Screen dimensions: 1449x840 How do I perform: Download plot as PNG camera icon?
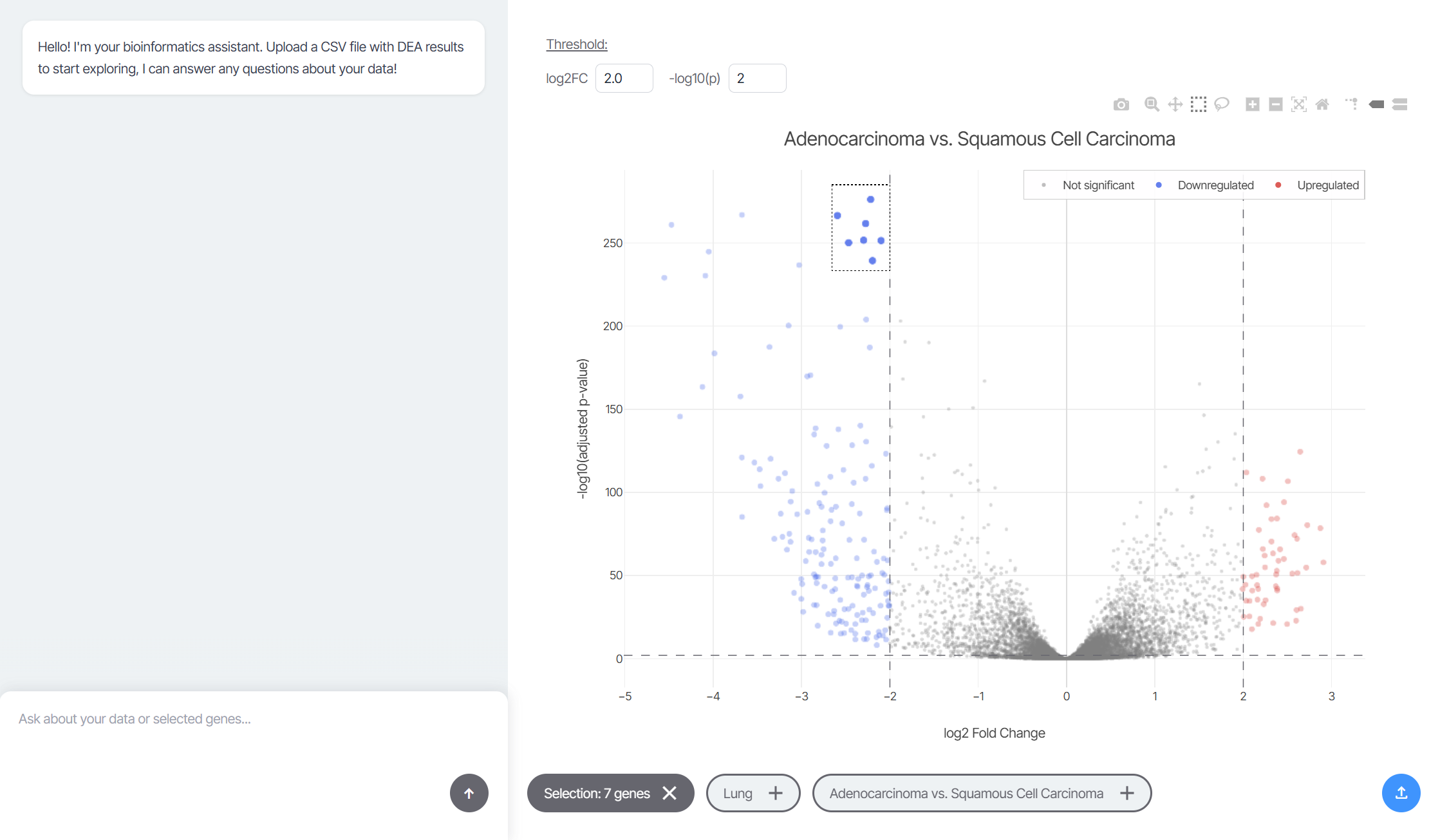pyautogui.click(x=1121, y=104)
